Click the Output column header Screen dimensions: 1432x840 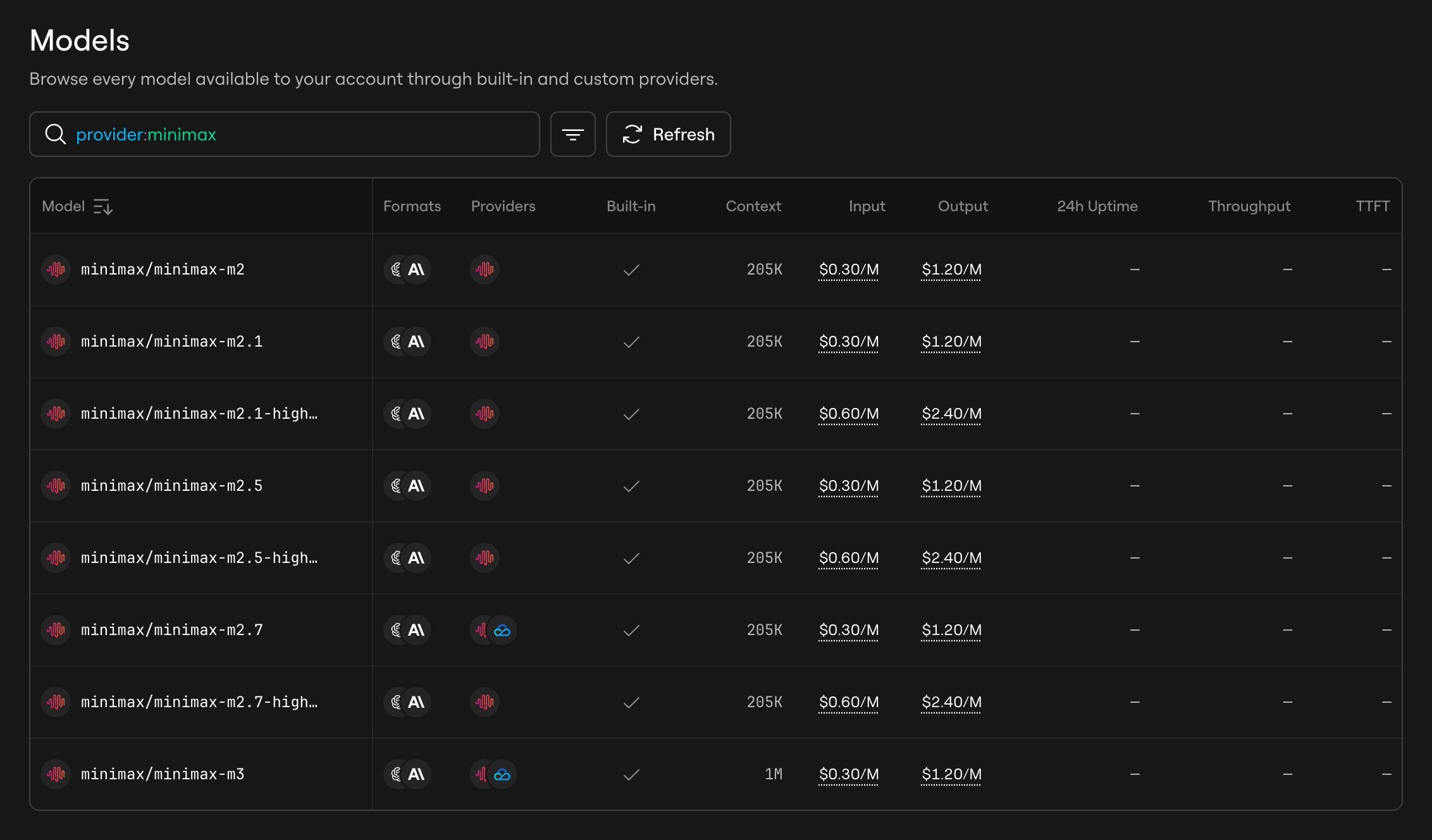(x=963, y=206)
